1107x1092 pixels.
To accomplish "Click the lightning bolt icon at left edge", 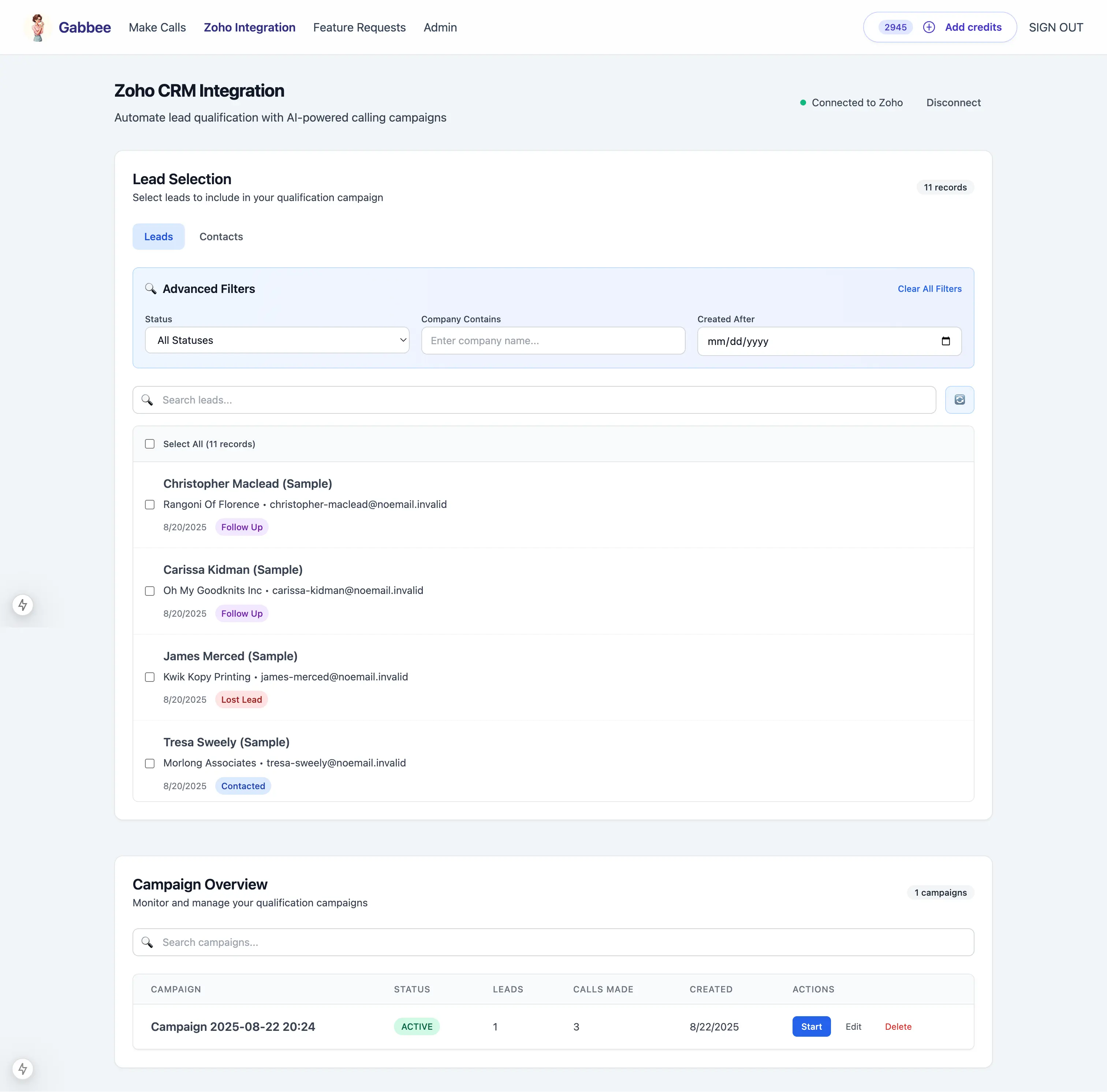I will point(23,605).
